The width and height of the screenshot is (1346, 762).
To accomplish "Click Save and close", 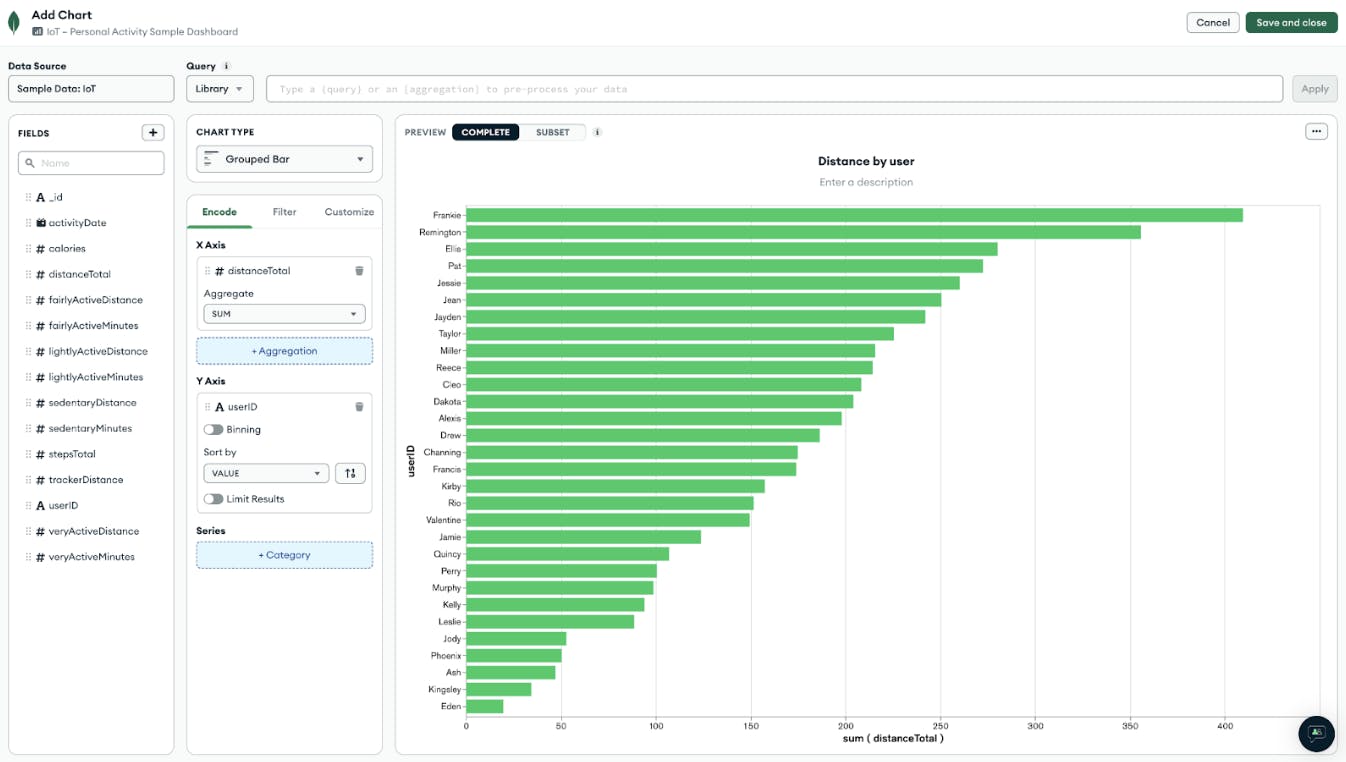I will (x=1291, y=22).
